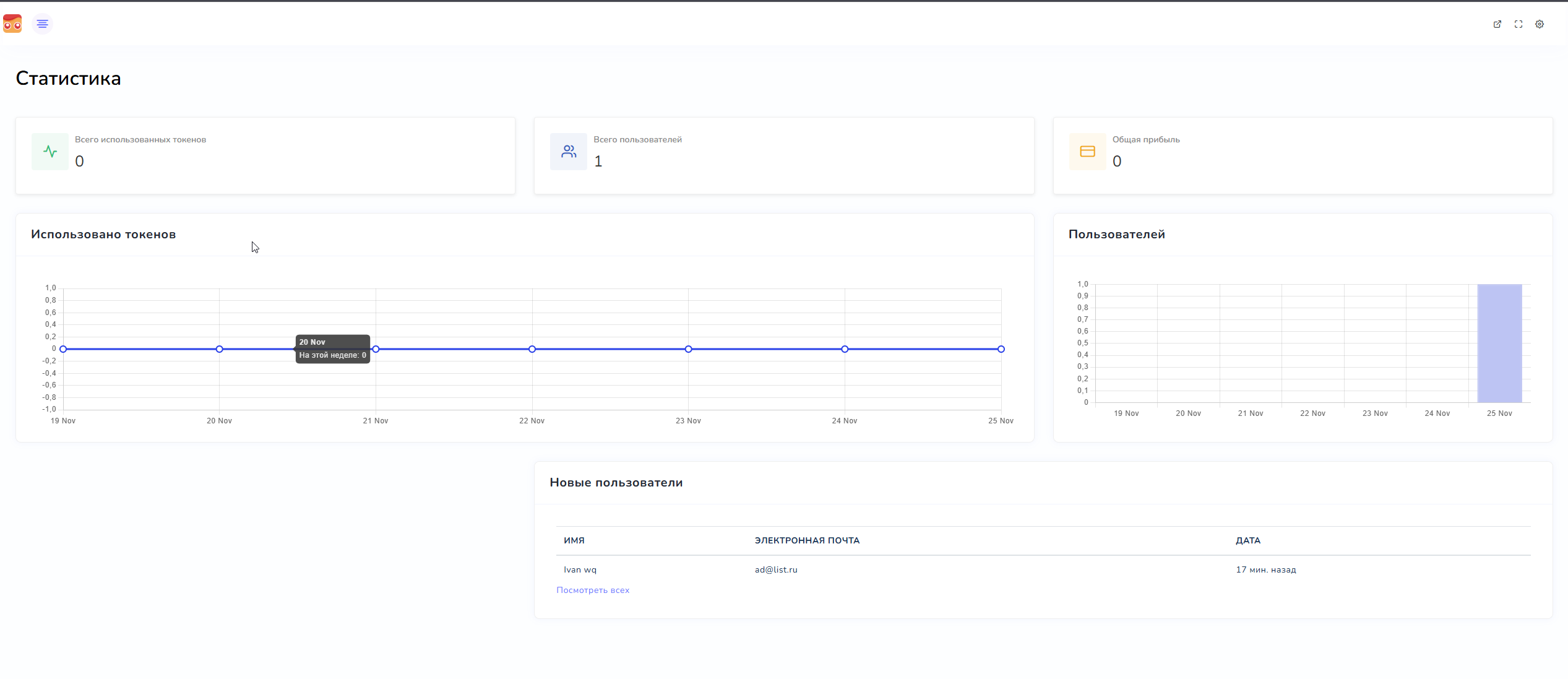Click the Всего пользователей stat card

pyautogui.click(x=783, y=155)
